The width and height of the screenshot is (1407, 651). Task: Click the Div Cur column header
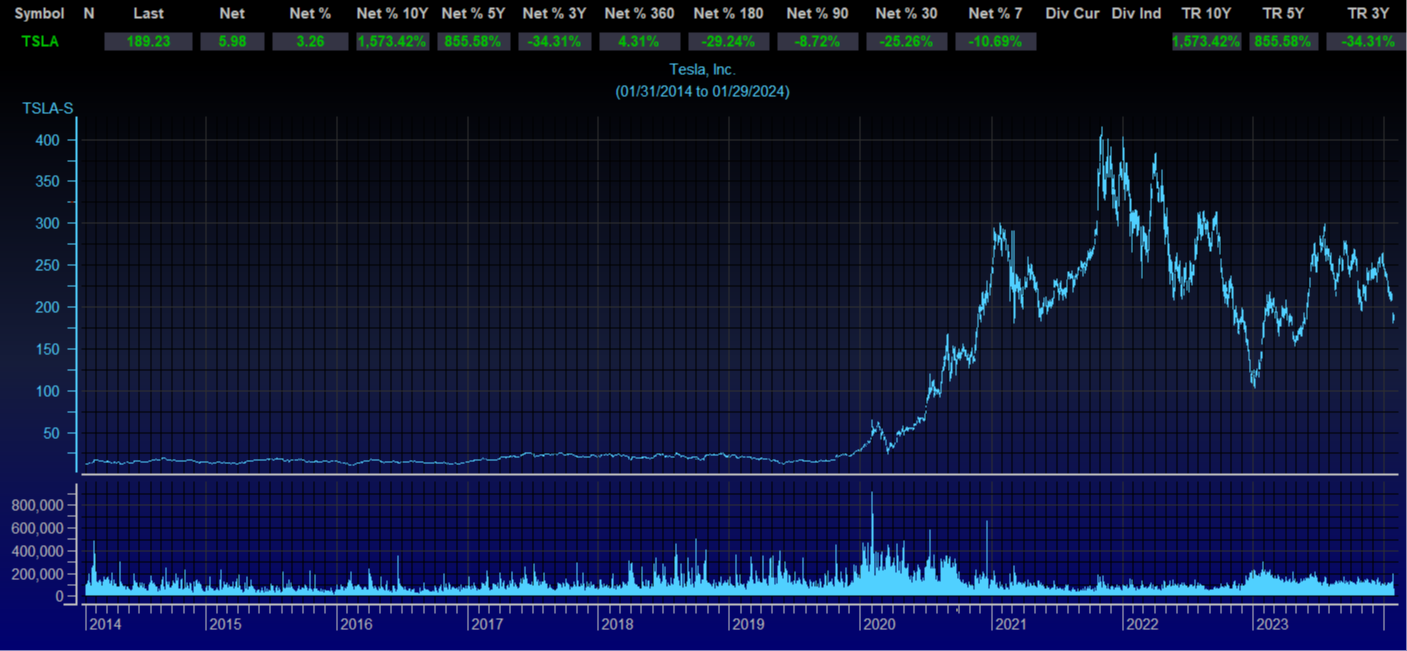pyautogui.click(x=1072, y=14)
